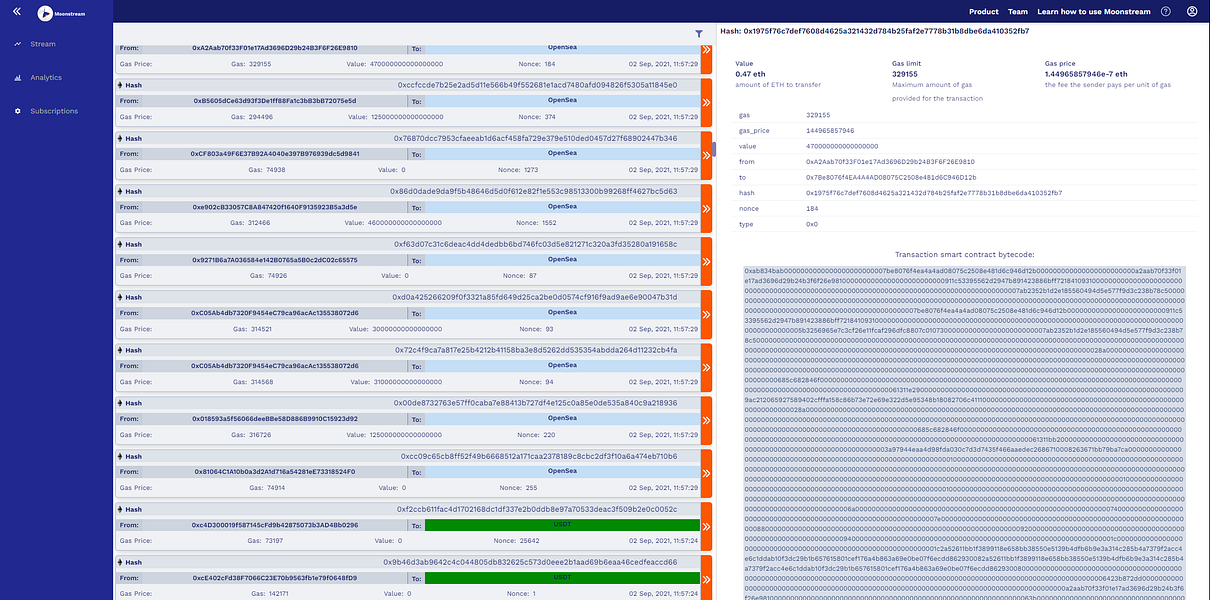Click Ethereum icon beside hash 0xd0a425266209…
This screenshot has width=1210, height=600.
[121, 297]
